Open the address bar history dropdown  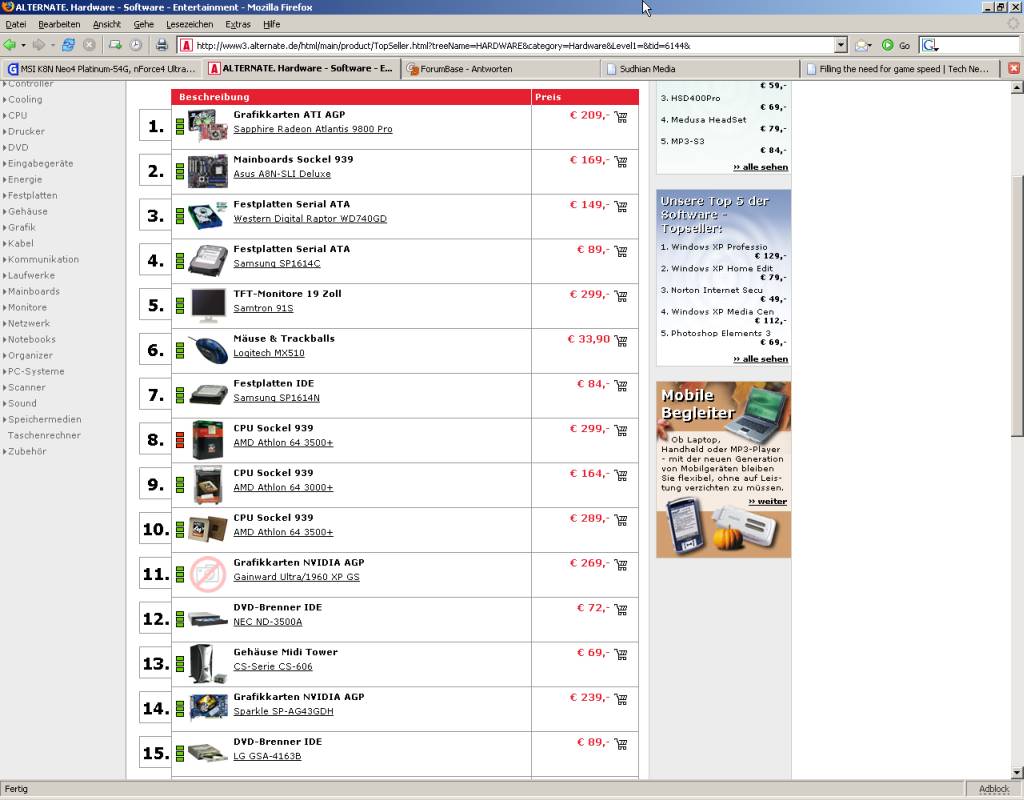pyautogui.click(x=841, y=45)
